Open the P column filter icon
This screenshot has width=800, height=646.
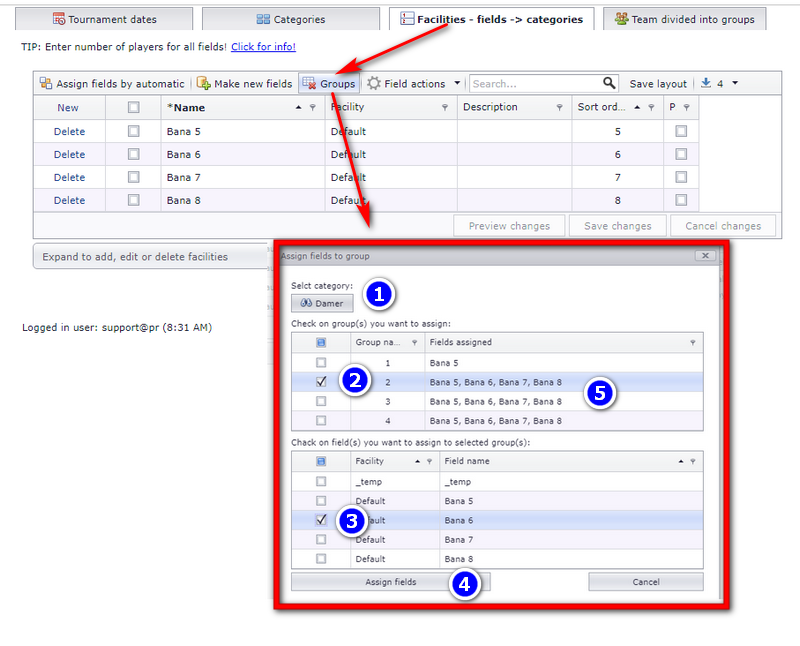[687, 107]
